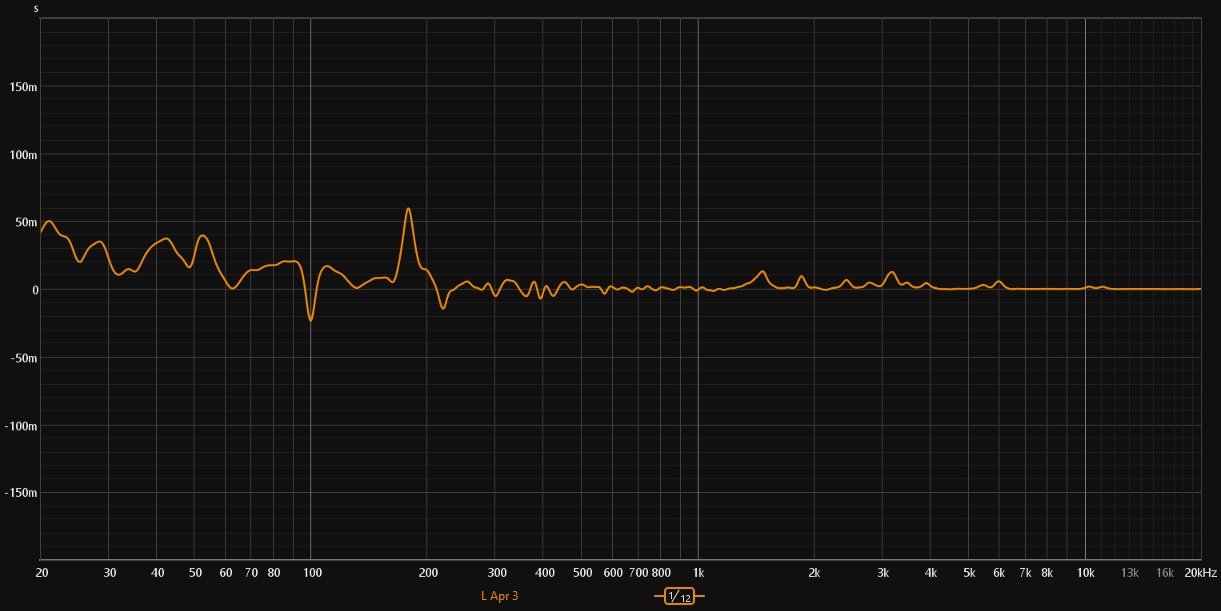Image resolution: width=1221 pixels, height=611 pixels.
Task: Click the '100m' y-axis label
Action: [24, 155]
